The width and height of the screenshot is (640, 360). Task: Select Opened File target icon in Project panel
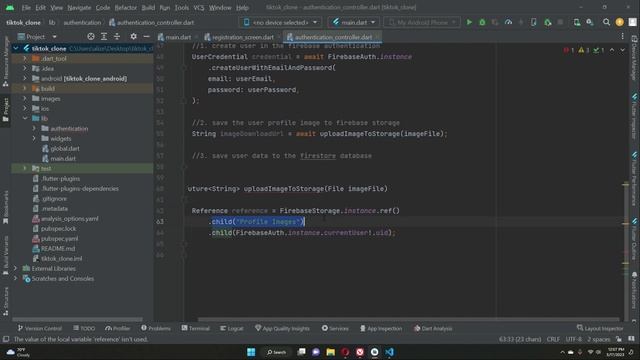(x=91, y=37)
